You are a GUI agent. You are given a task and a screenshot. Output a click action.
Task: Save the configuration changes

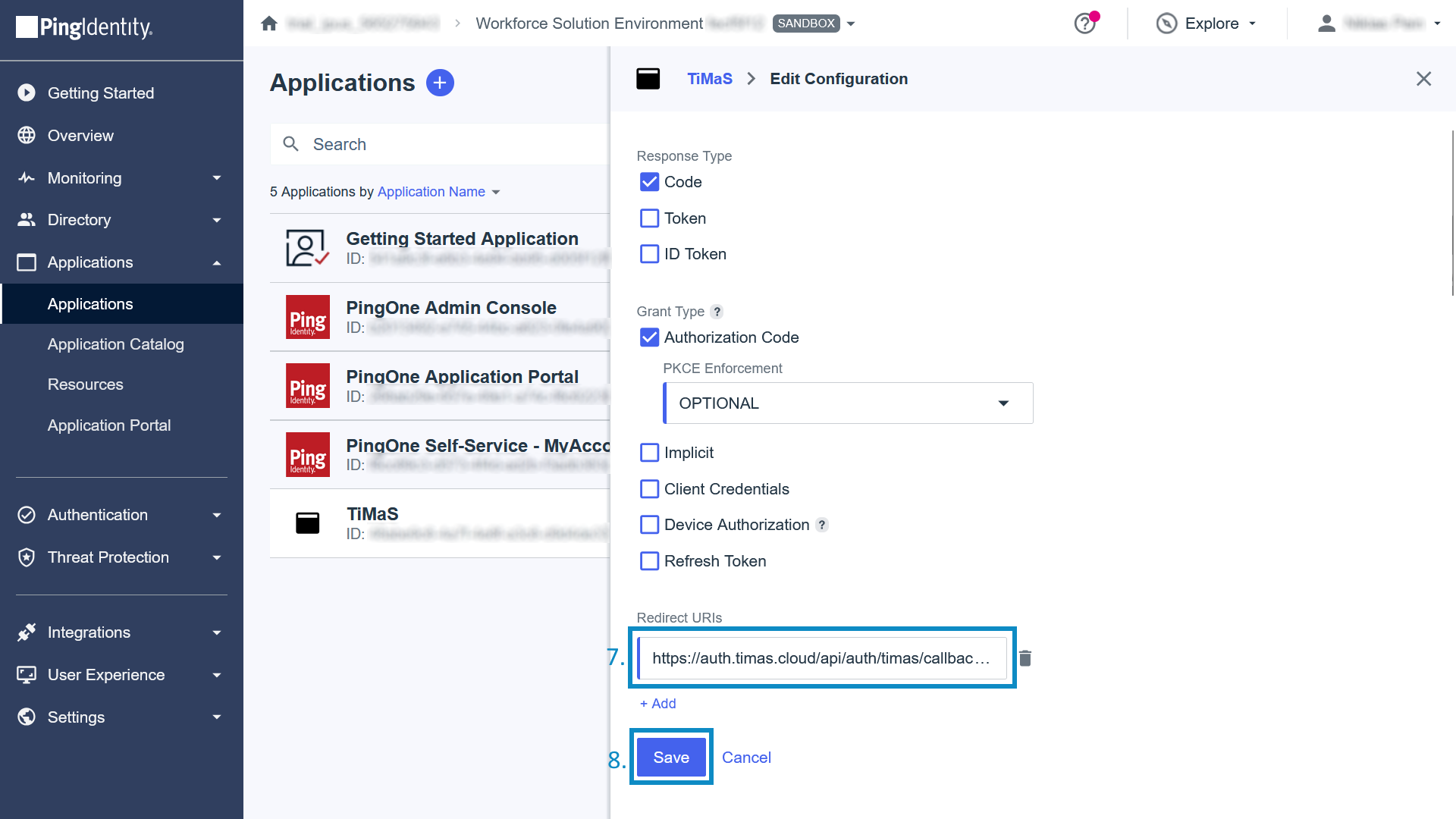(671, 758)
